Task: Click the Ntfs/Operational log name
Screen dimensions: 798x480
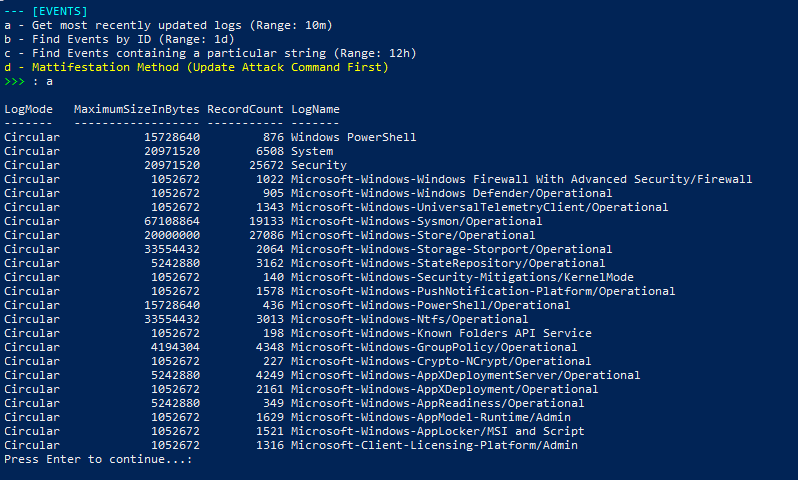Action: 410,319
